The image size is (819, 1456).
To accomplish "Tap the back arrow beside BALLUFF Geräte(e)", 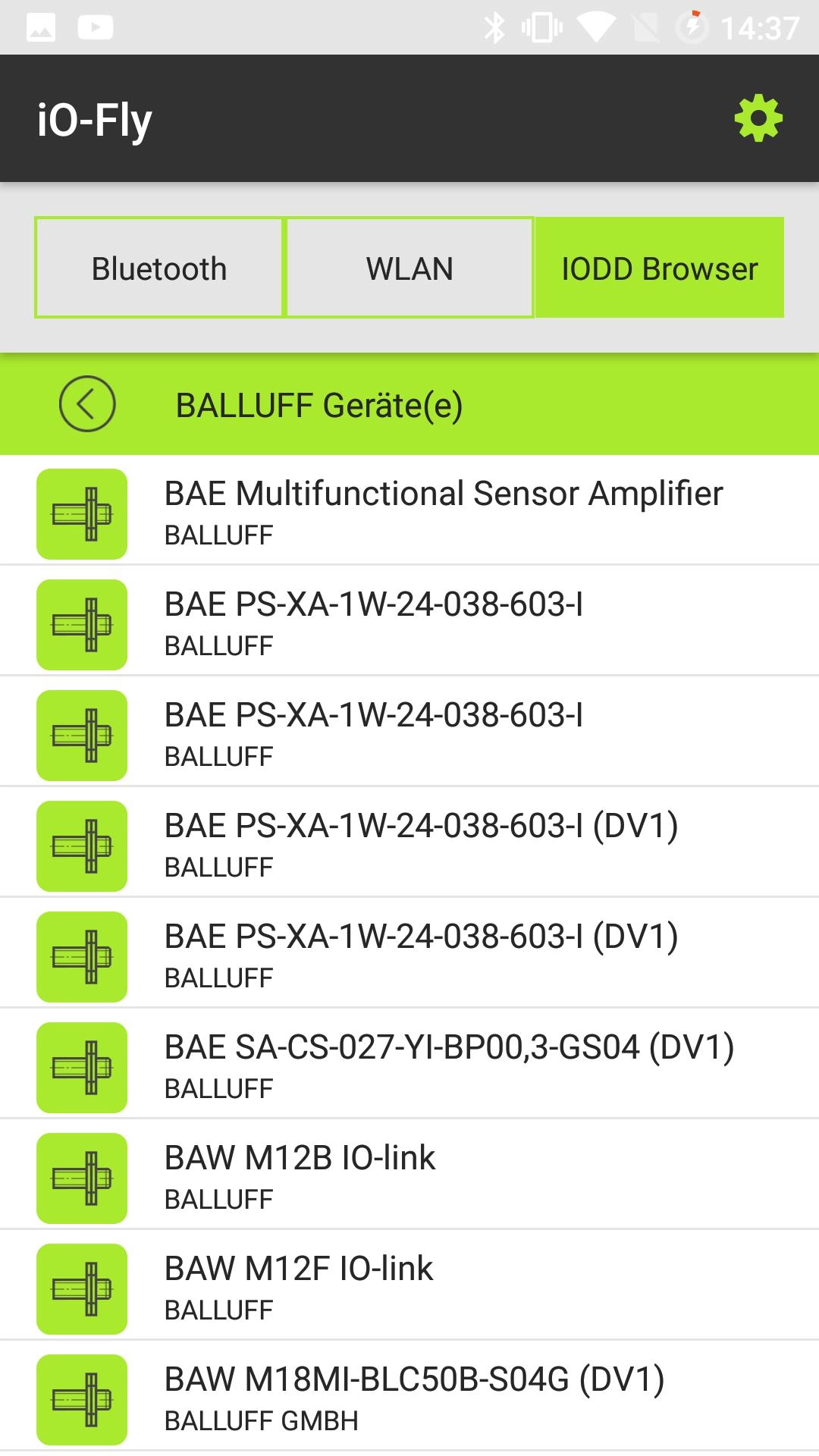I will pos(87,404).
